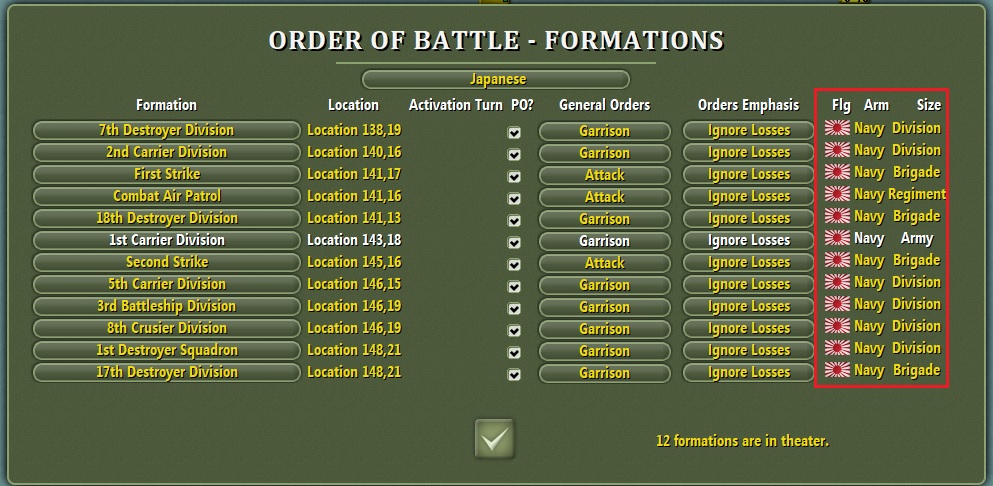The width and height of the screenshot is (993, 486).
Task: Select the 2nd Carrier Division formation button
Action: click(167, 153)
